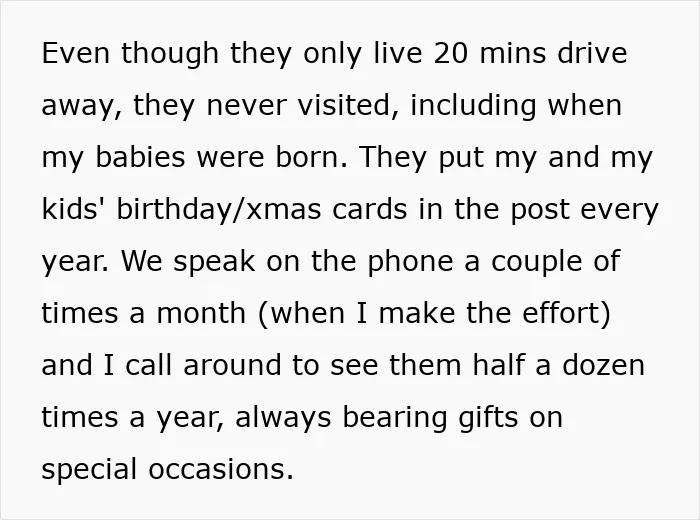700x520 pixels.
Task: Click the word "Even" at paragraph start
Action: (x=76, y=53)
